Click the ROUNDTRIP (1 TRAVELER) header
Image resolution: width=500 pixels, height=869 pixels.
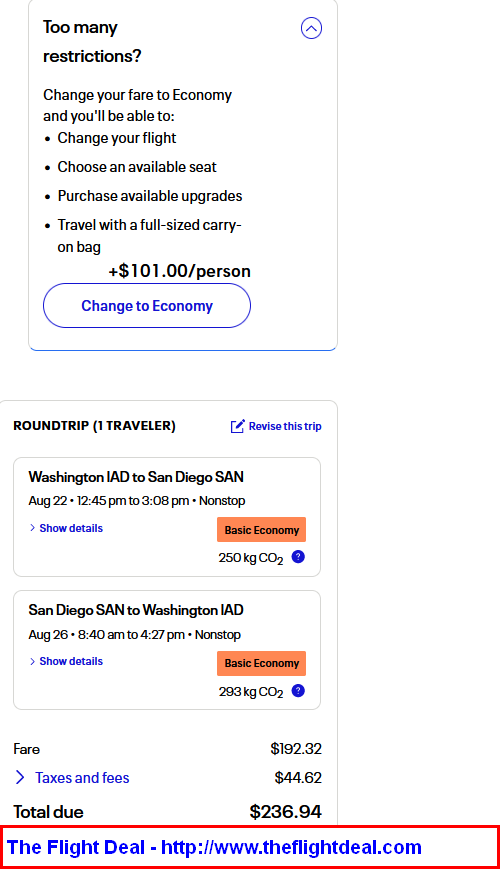(94, 426)
